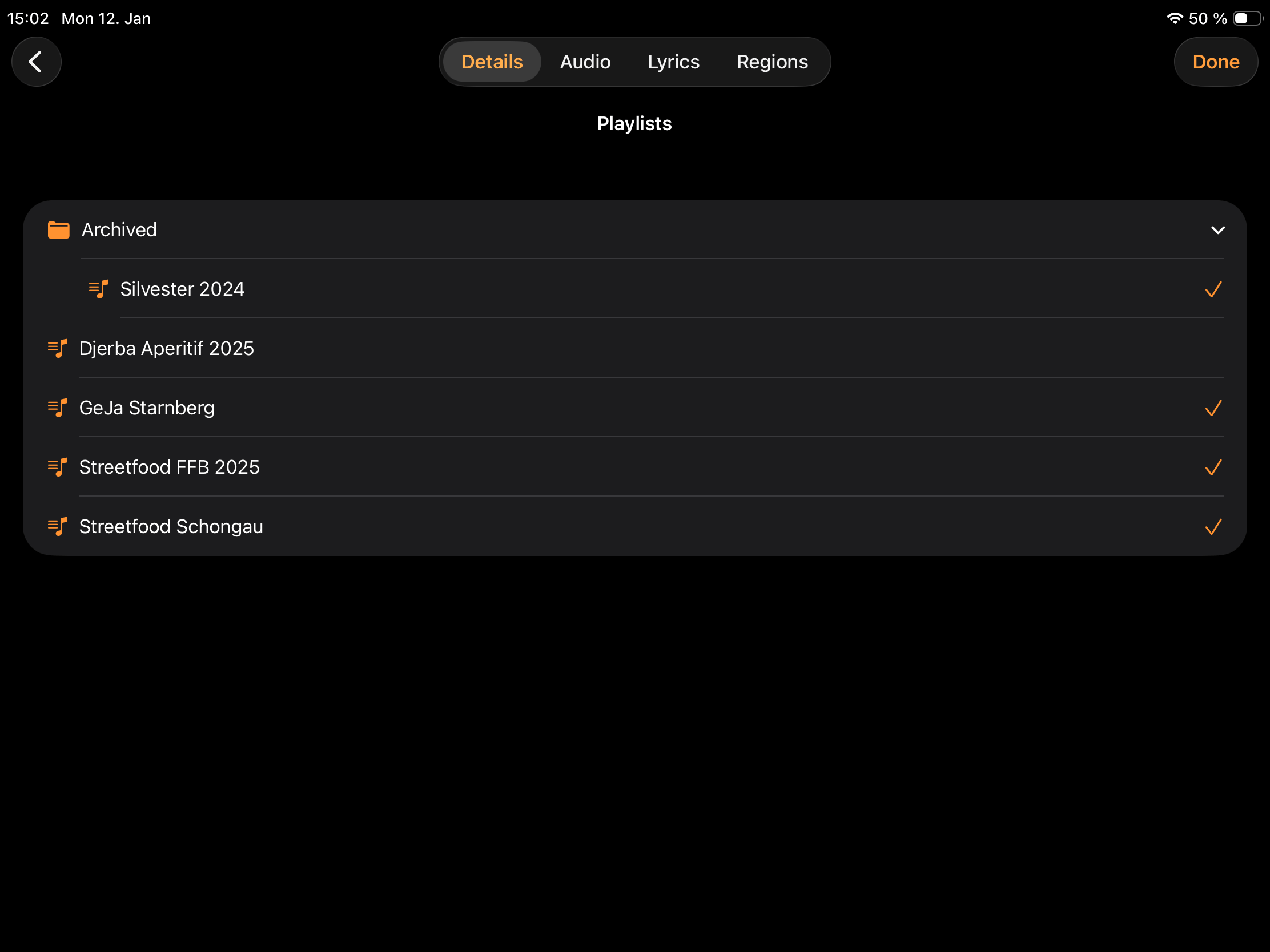Click the GeJa Starnberg playlist icon
Image resolution: width=1270 pixels, height=952 pixels.
tap(58, 408)
